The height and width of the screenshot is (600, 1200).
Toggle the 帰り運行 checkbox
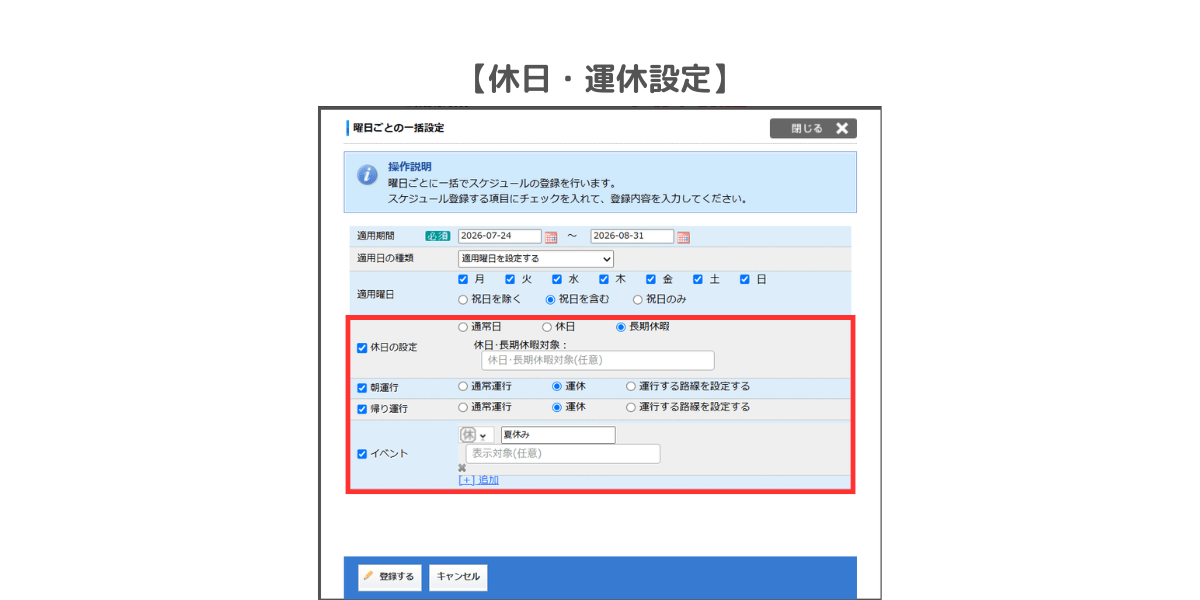point(362,409)
